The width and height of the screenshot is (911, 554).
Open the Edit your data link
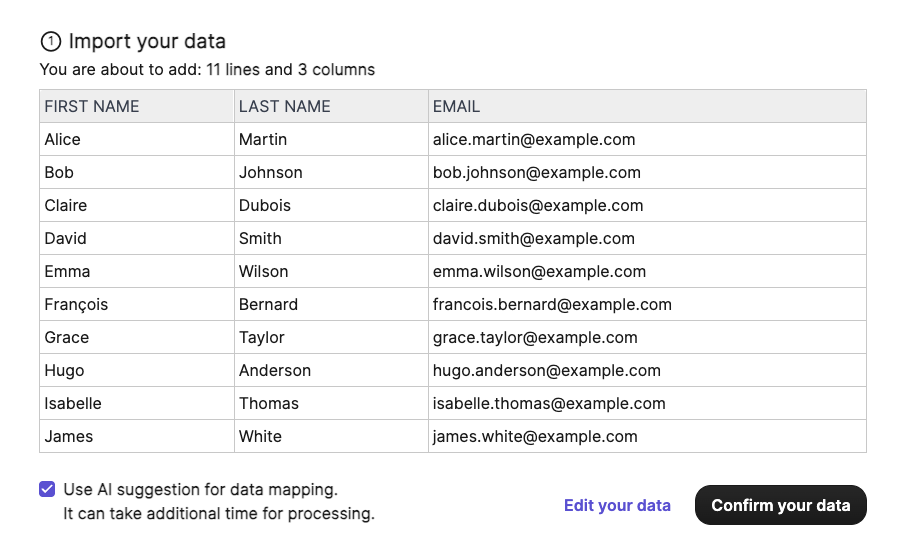617,505
